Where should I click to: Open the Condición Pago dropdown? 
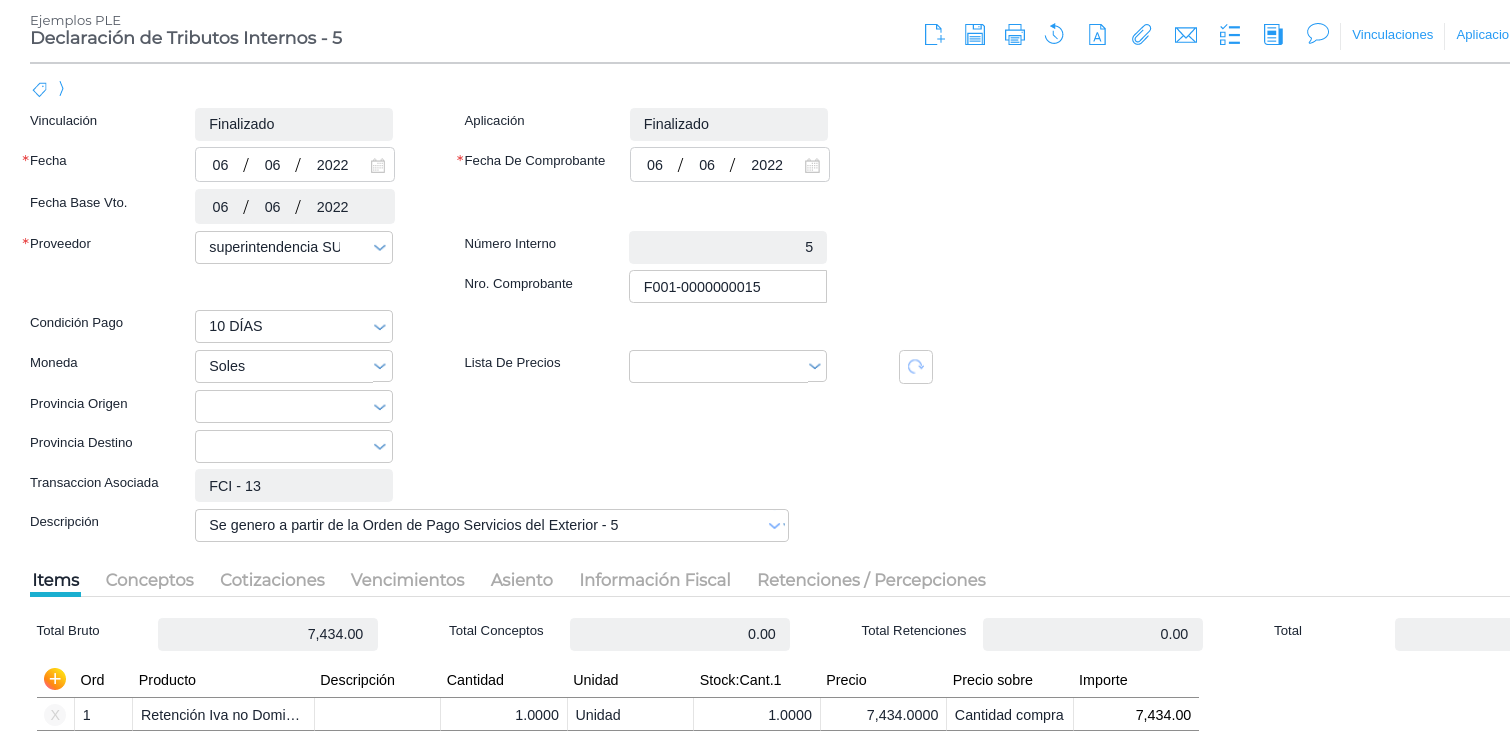[380, 327]
